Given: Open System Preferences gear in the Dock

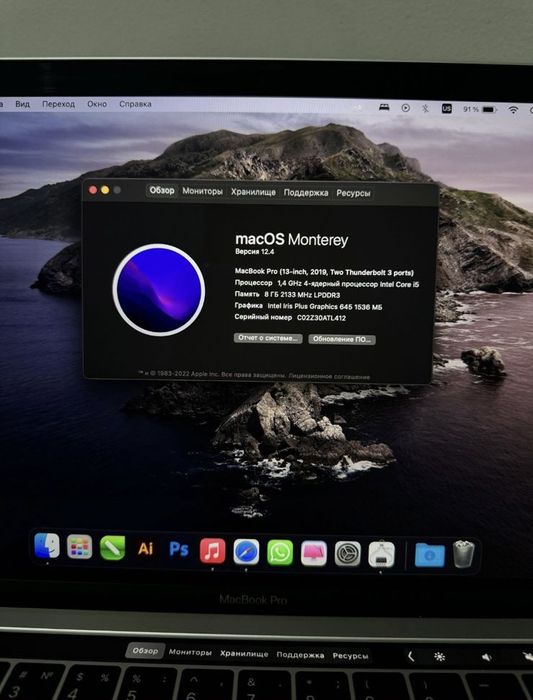Looking at the screenshot, I should [347, 554].
